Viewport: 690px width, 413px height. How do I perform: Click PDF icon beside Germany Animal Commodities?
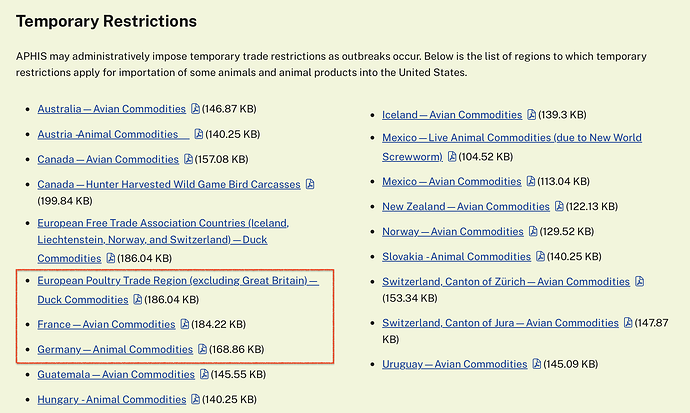tap(202, 349)
